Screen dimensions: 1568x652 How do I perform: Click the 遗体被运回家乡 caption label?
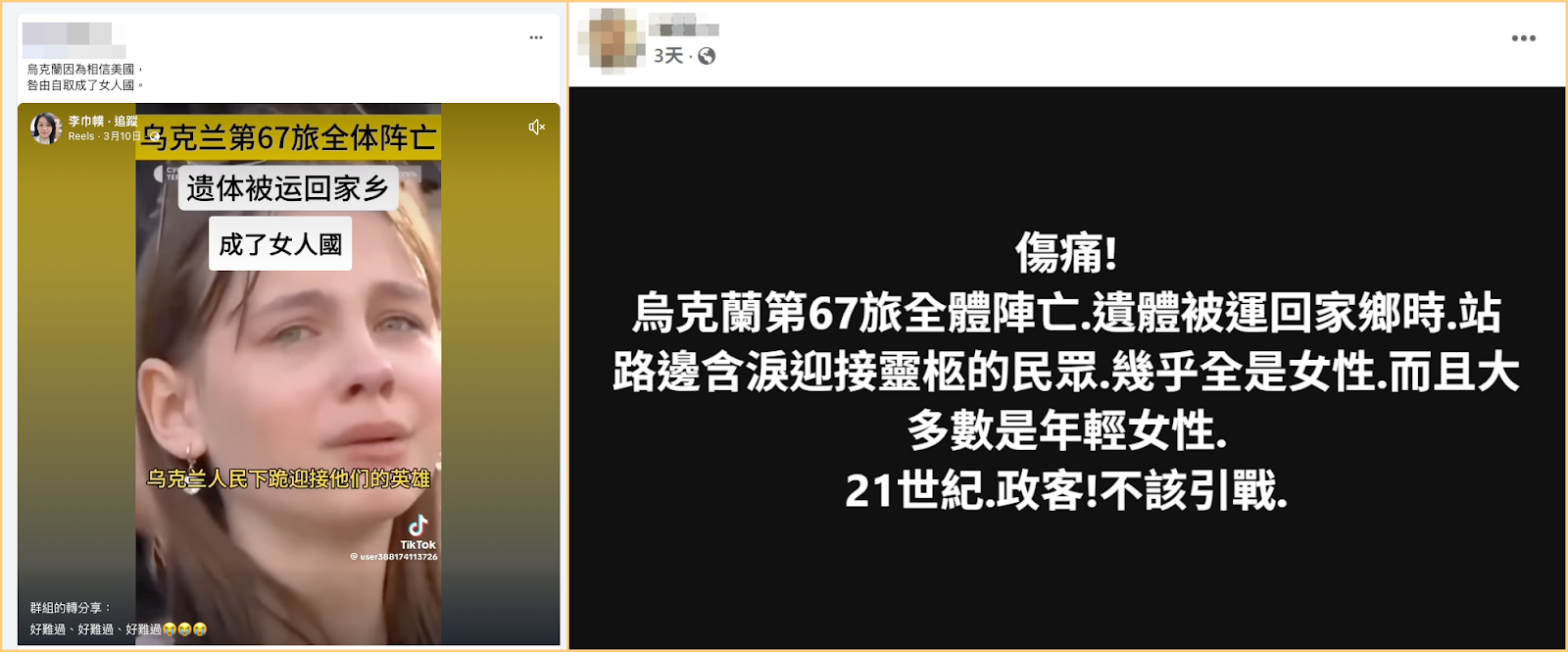point(288,188)
